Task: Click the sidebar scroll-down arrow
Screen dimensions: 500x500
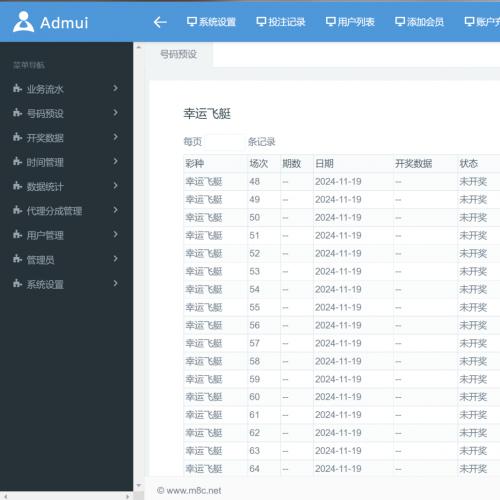Action: pos(139,486)
